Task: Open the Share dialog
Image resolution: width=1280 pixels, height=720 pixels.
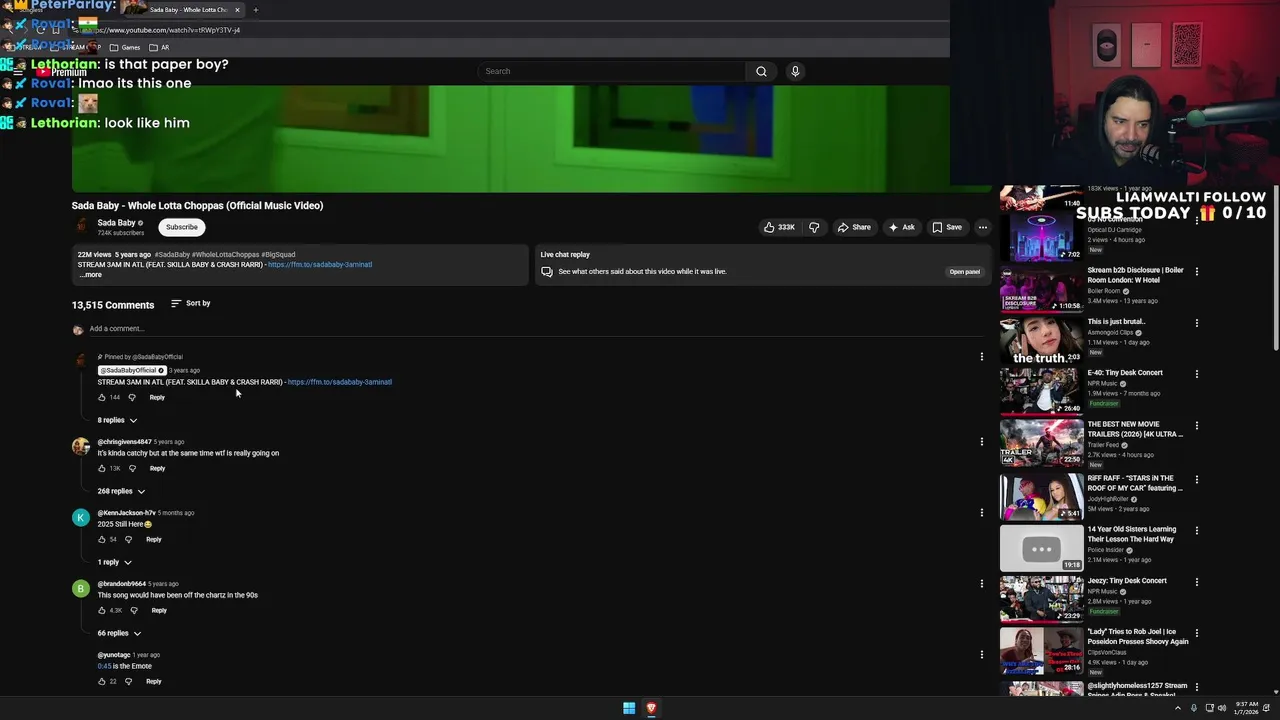Action: click(x=853, y=227)
